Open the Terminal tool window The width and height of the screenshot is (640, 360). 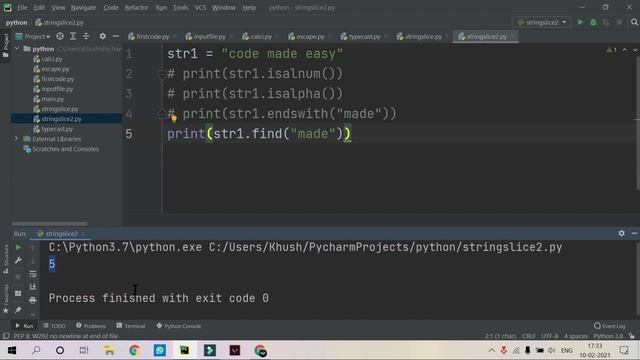[131, 326]
